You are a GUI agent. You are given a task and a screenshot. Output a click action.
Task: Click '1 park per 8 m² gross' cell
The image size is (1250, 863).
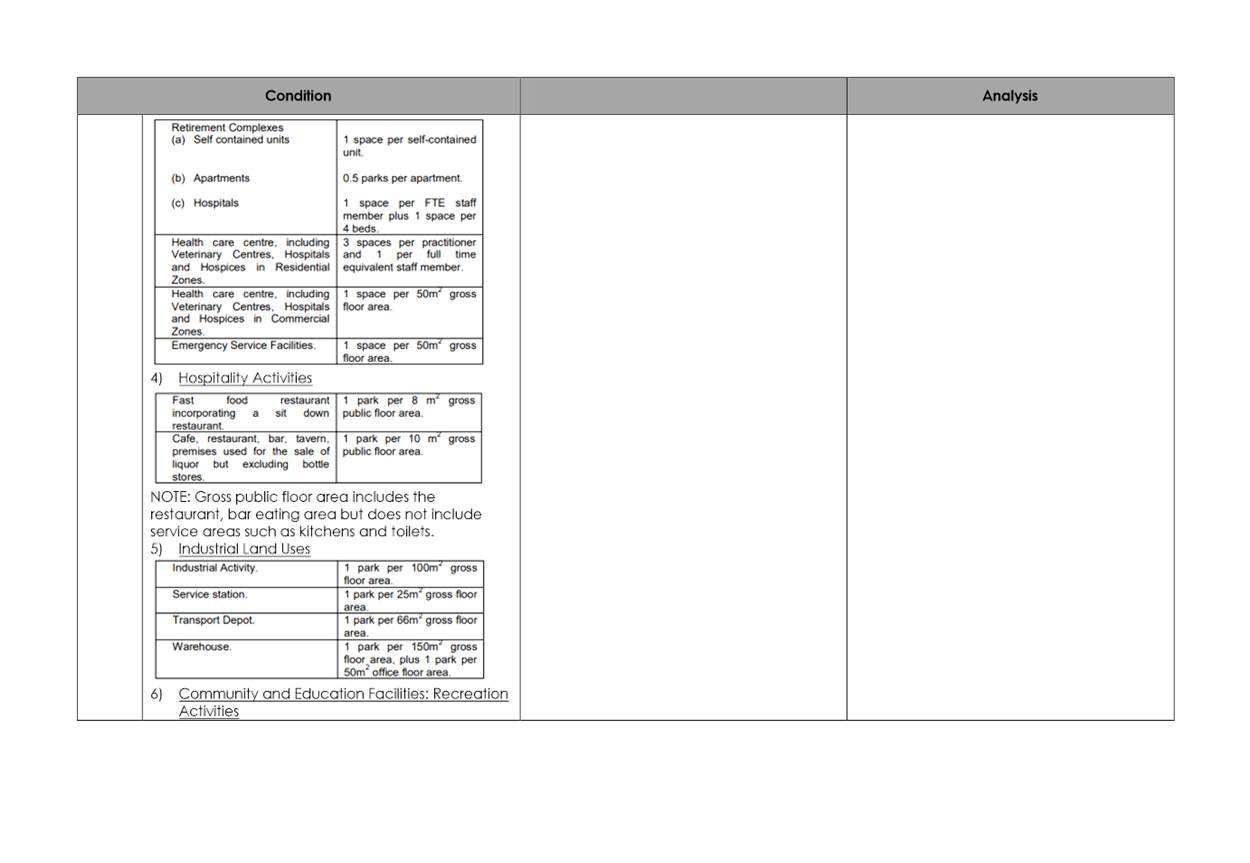click(x=409, y=412)
